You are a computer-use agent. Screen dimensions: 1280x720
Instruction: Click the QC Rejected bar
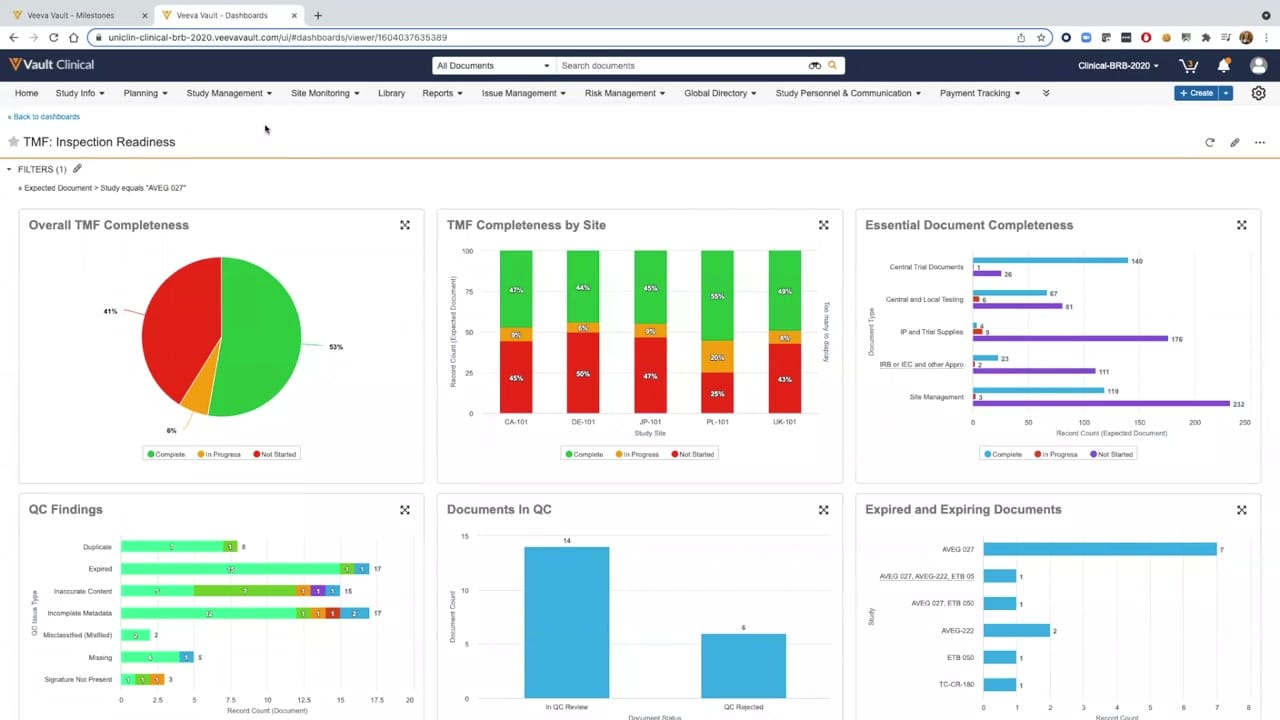tap(743, 666)
